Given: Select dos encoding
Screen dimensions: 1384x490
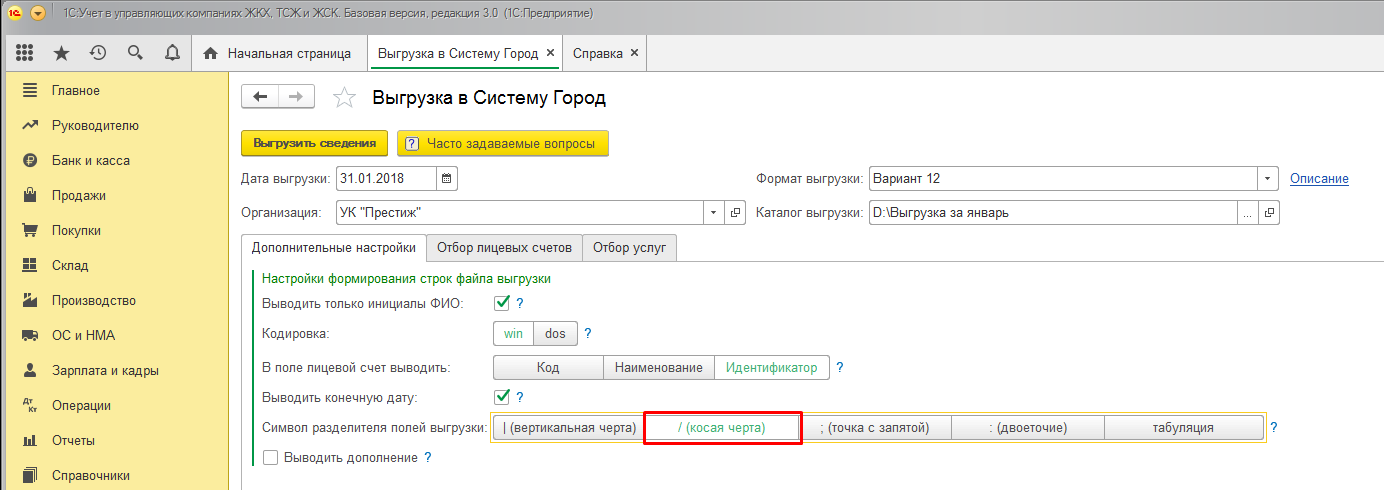Looking at the screenshot, I should point(554,334).
